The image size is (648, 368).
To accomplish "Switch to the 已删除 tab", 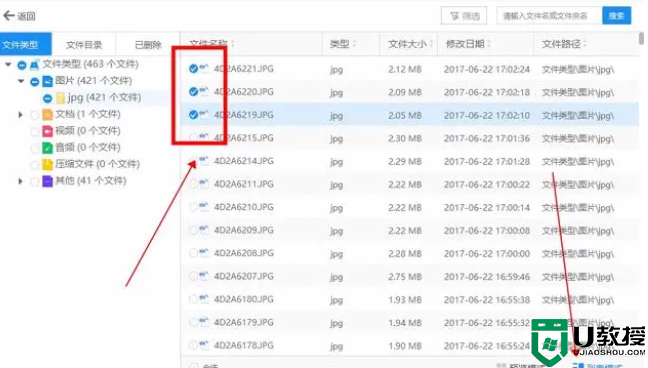I will (x=148, y=45).
